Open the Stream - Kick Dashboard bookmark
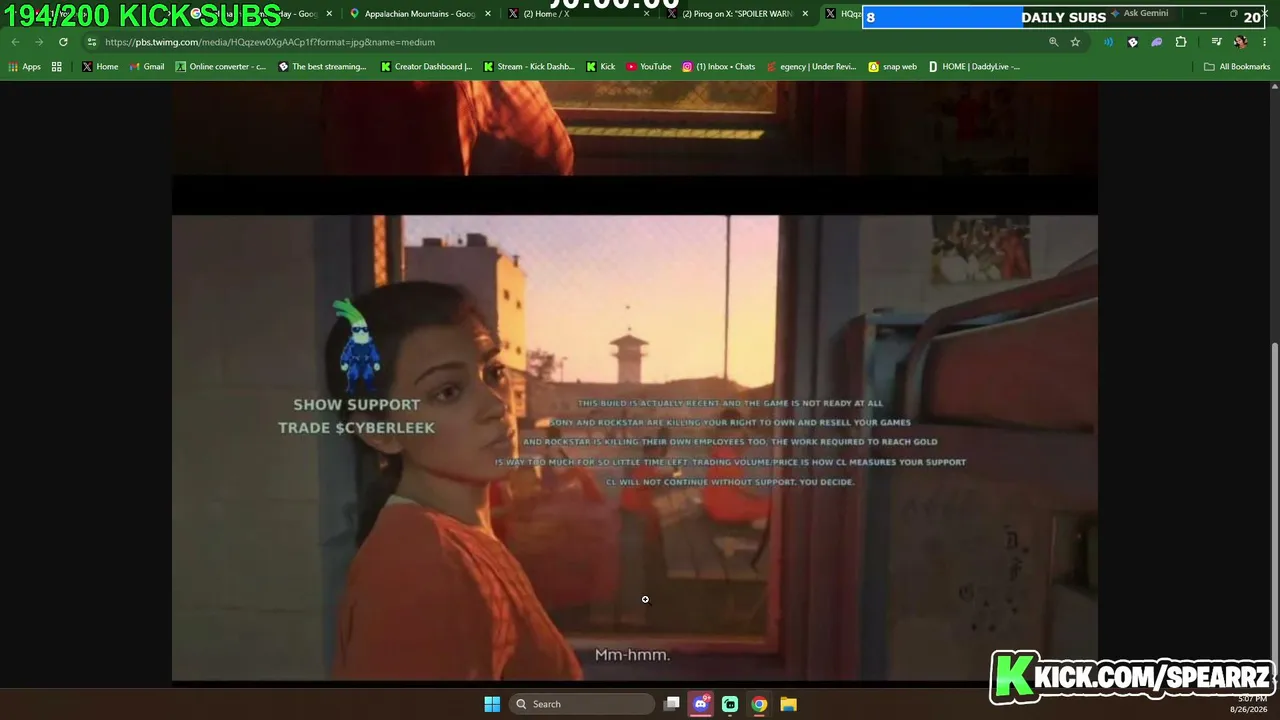This screenshot has width=1280, height=720. (x=529, y=67)
